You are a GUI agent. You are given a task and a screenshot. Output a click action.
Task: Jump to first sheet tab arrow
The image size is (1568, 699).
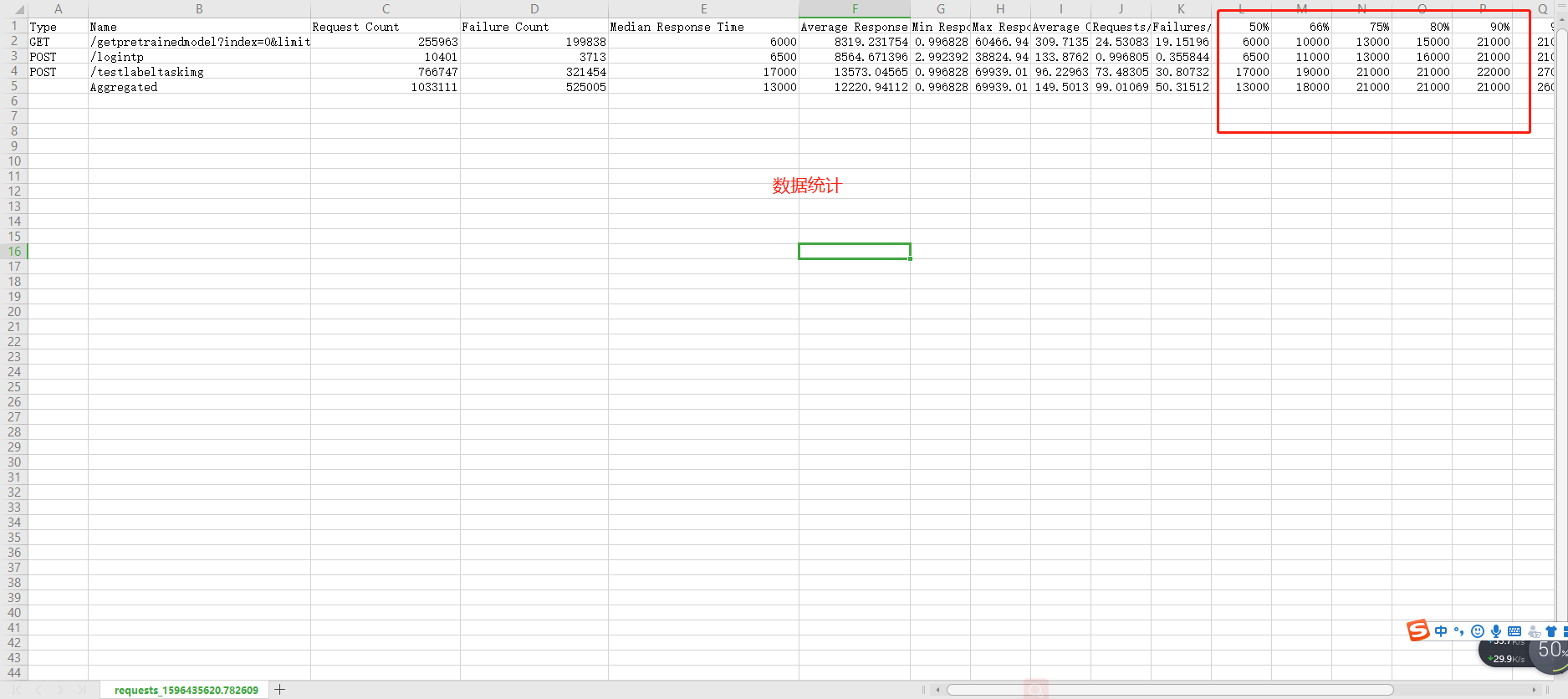pos(16,690)
